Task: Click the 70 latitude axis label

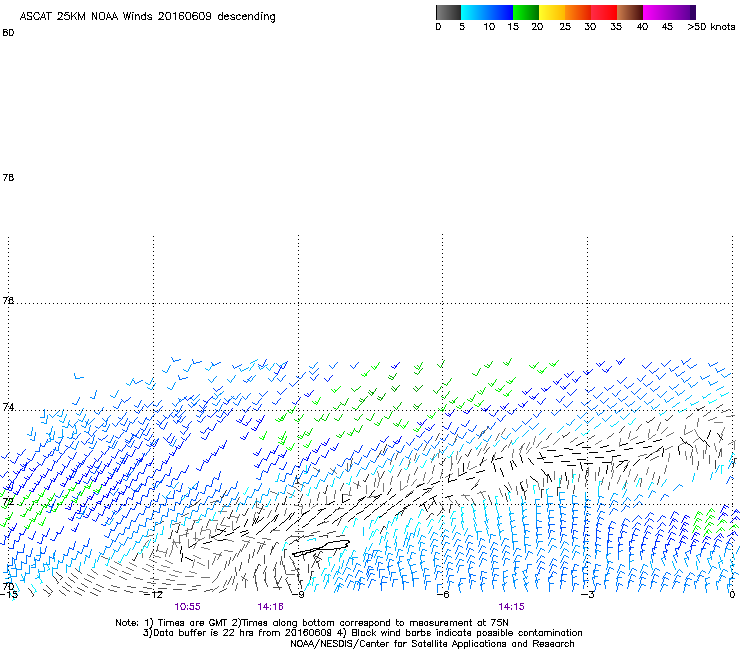Action: pos(8,586)
